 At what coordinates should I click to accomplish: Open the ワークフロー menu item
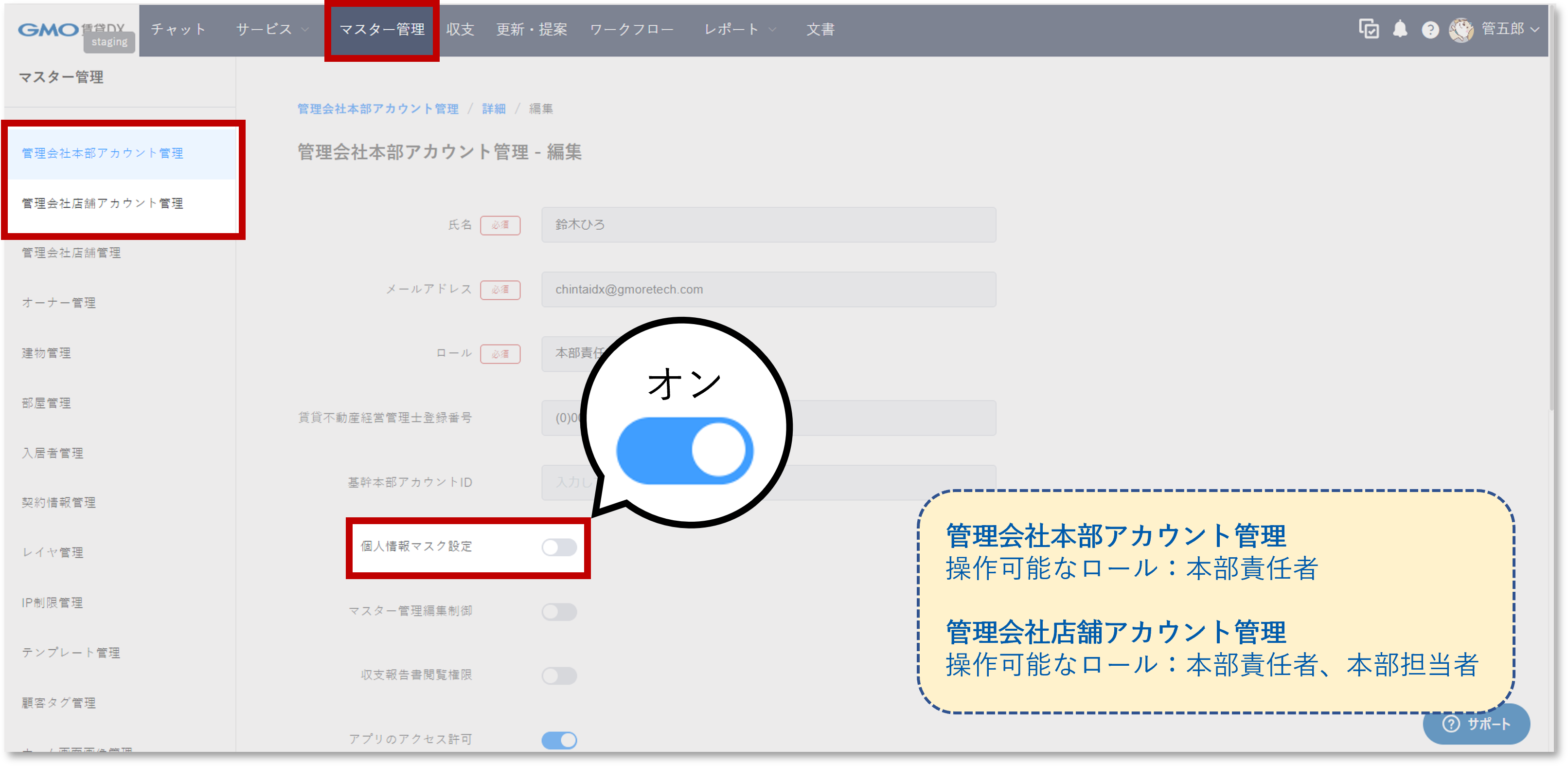click(x=632, y=29)
